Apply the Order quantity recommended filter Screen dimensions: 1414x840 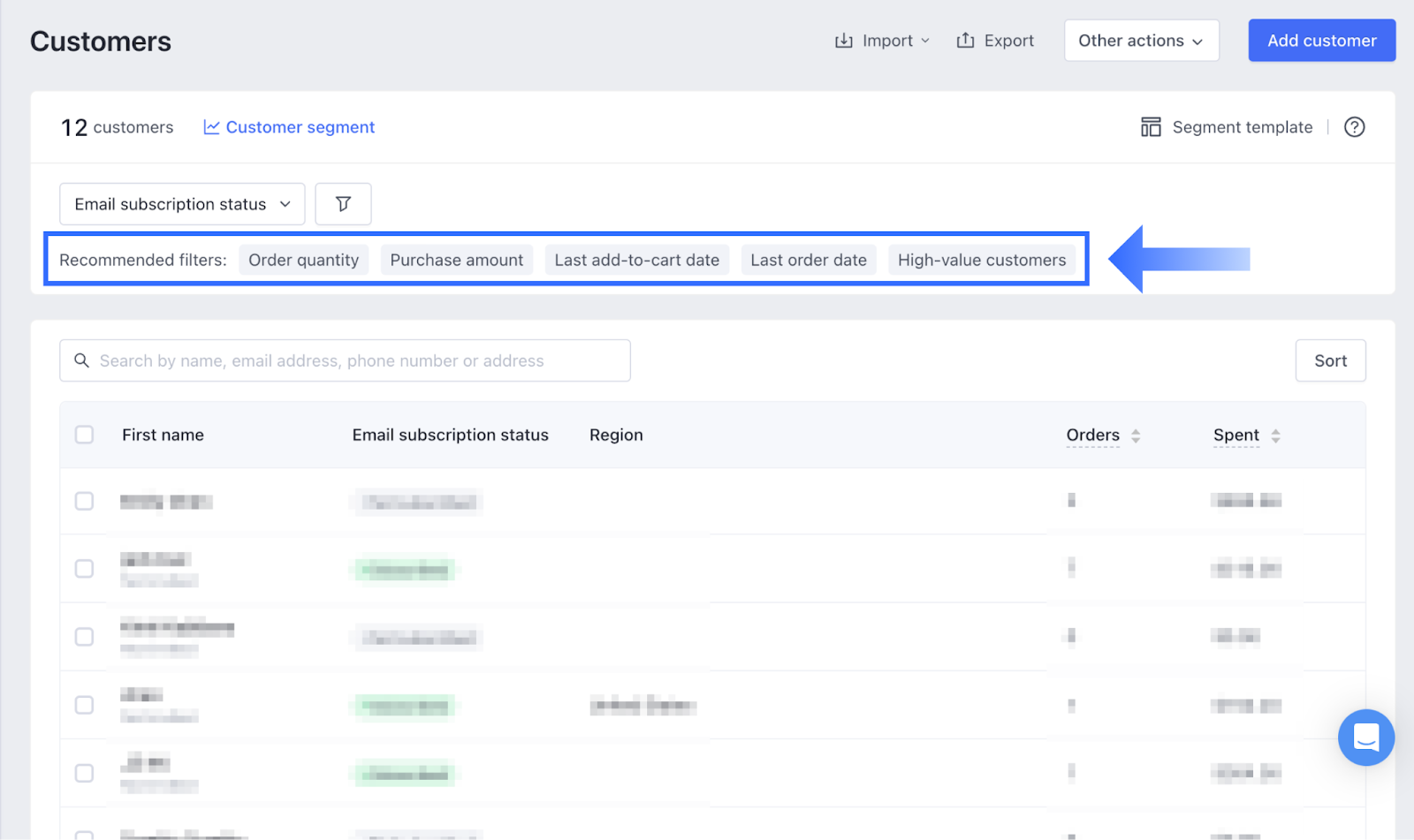[x=303, y=260]
